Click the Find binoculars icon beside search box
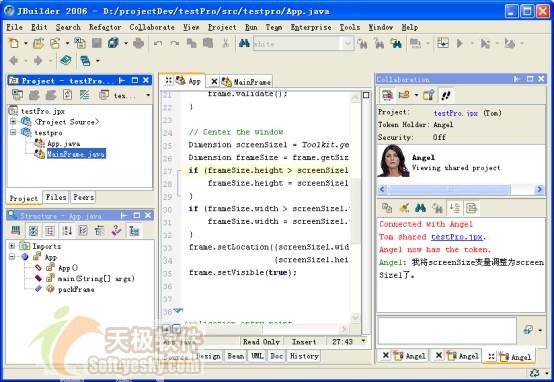The image size is (554, 382). [x=244, y=43]
